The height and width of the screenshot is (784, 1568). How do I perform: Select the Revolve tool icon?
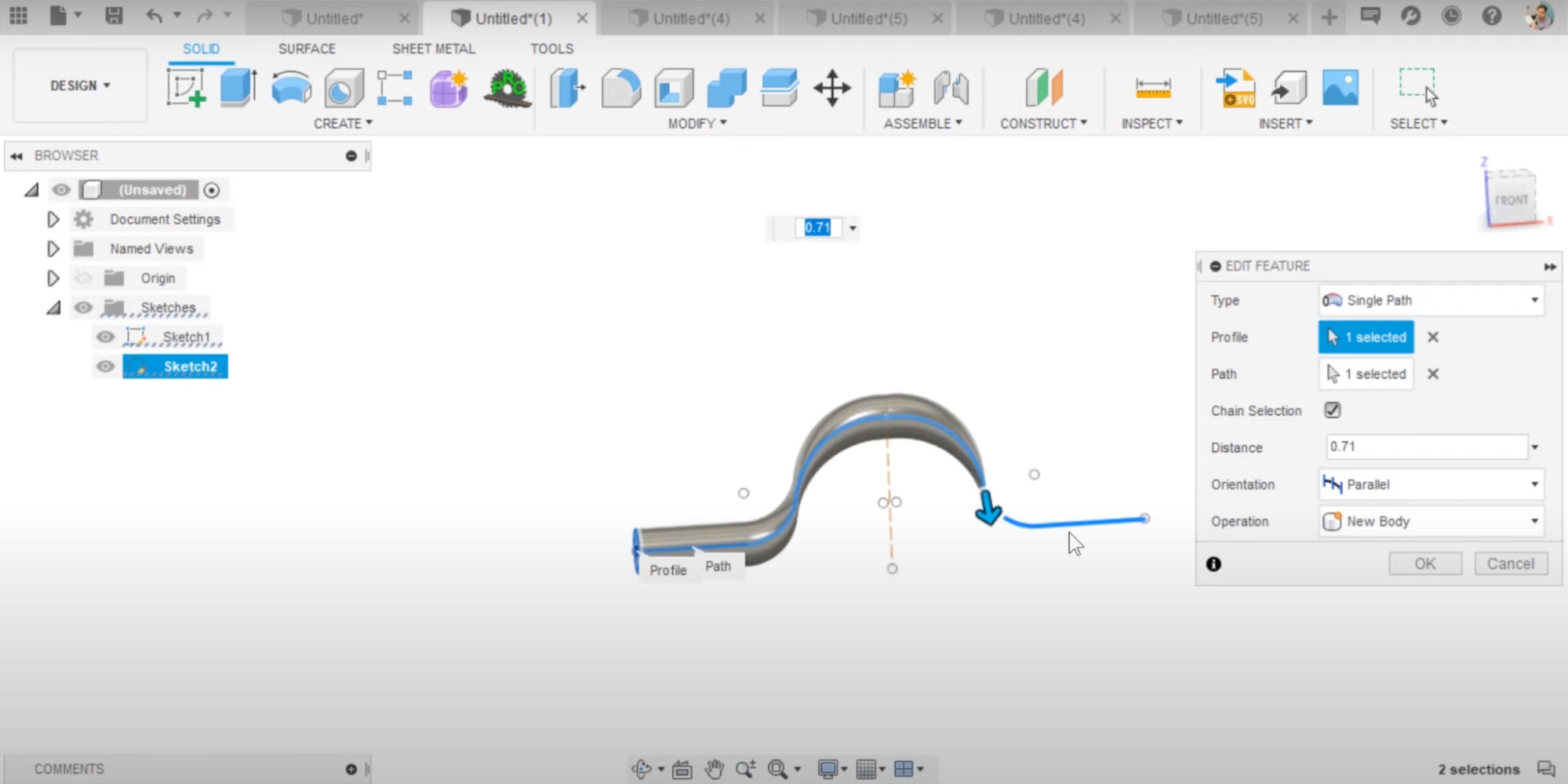[x=291, y=88]
